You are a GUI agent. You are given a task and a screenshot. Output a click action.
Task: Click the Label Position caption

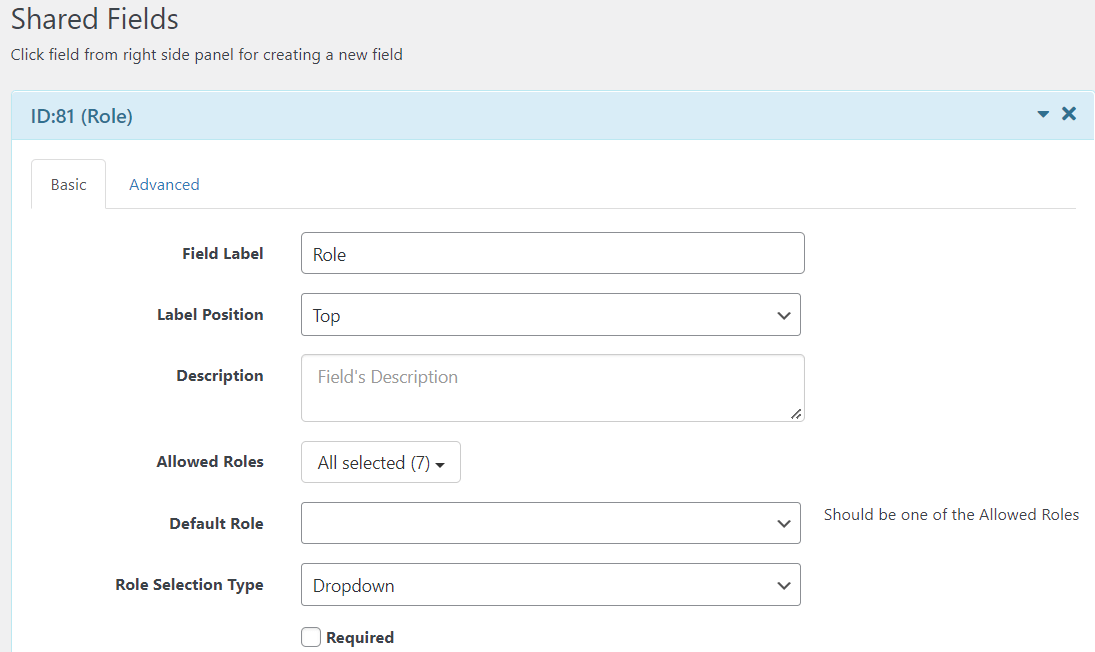[x=210, y=315]
